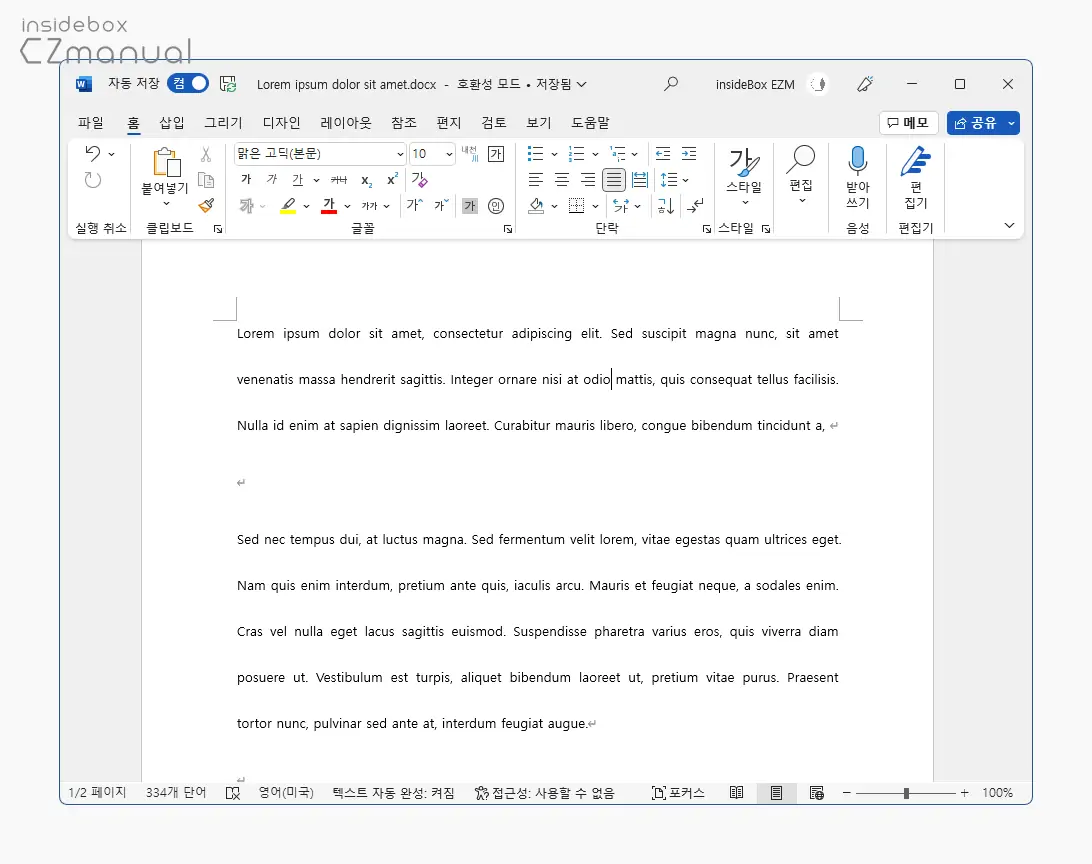Image resolution: width=1092 pixels, height=864 pixels.
Task: Click the save sync icon in title bar
Action: pos(228,84)
